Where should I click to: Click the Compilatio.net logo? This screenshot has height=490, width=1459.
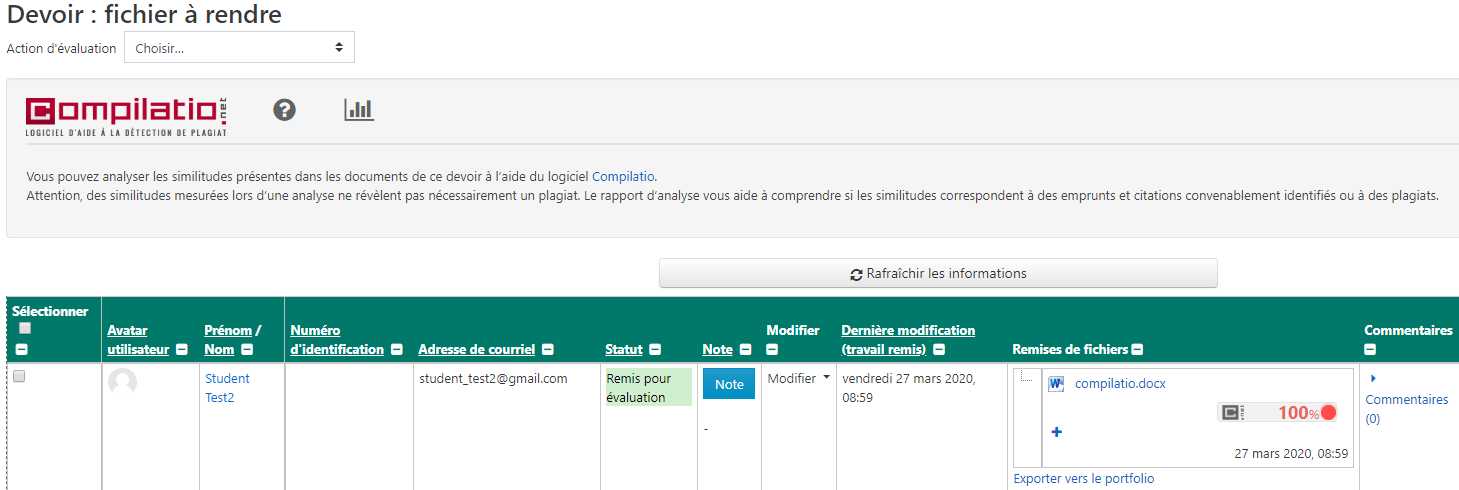(x=126, y=116)
